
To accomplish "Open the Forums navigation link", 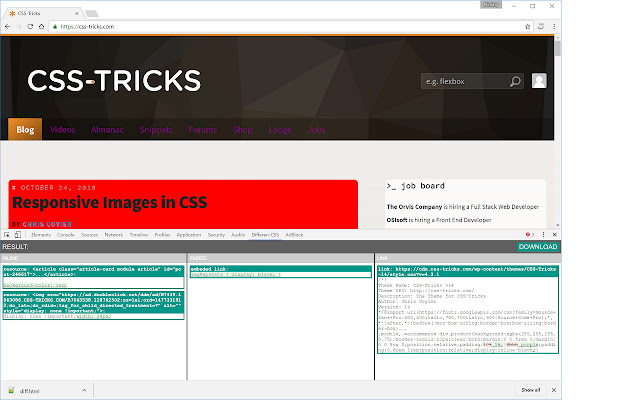I will click(203, 130).
